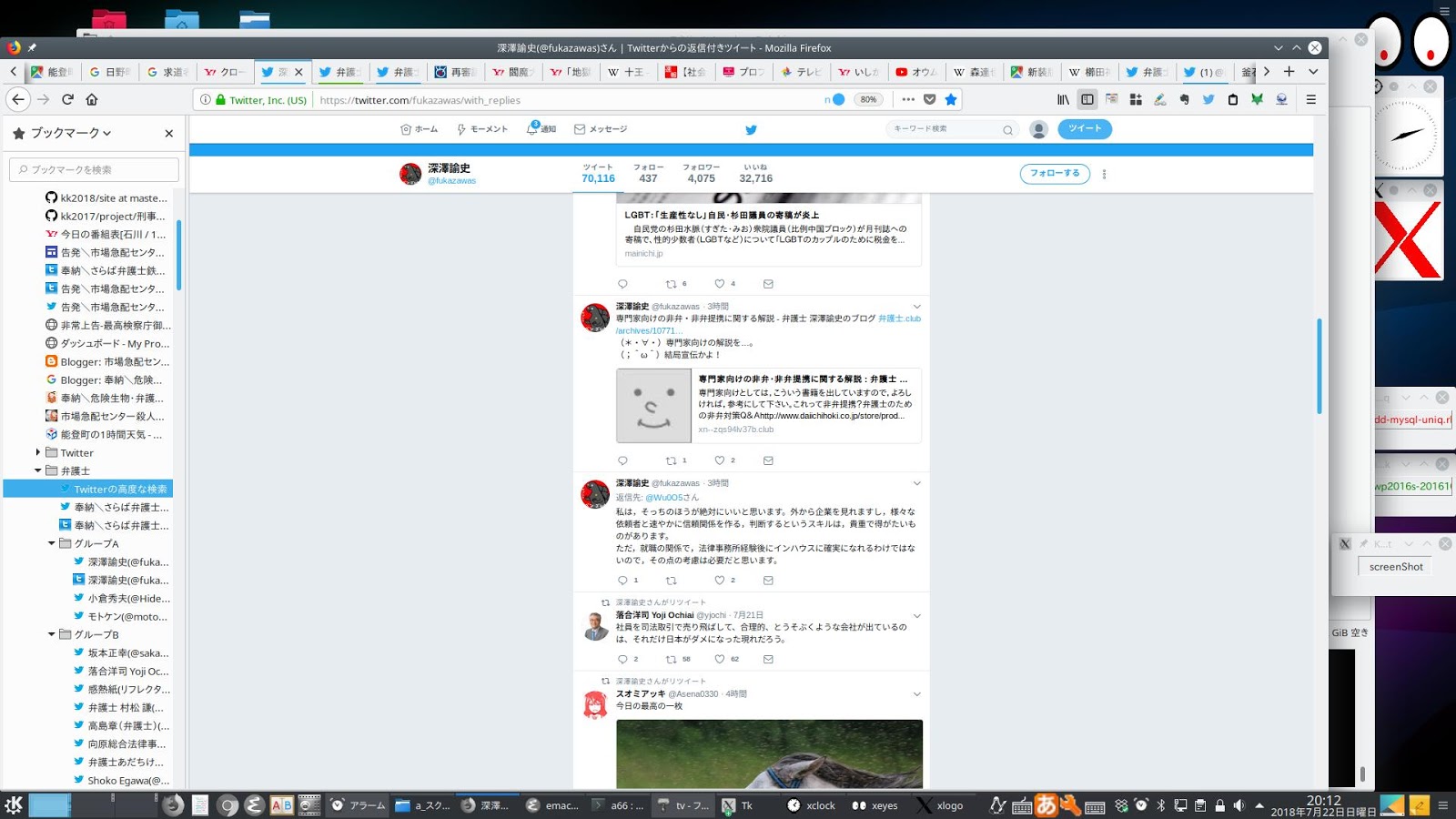Screen dimensions: 1456x819
Task: Reply to the LGBT article tweet
Action: pyautogui.click(x=622, y=284)
